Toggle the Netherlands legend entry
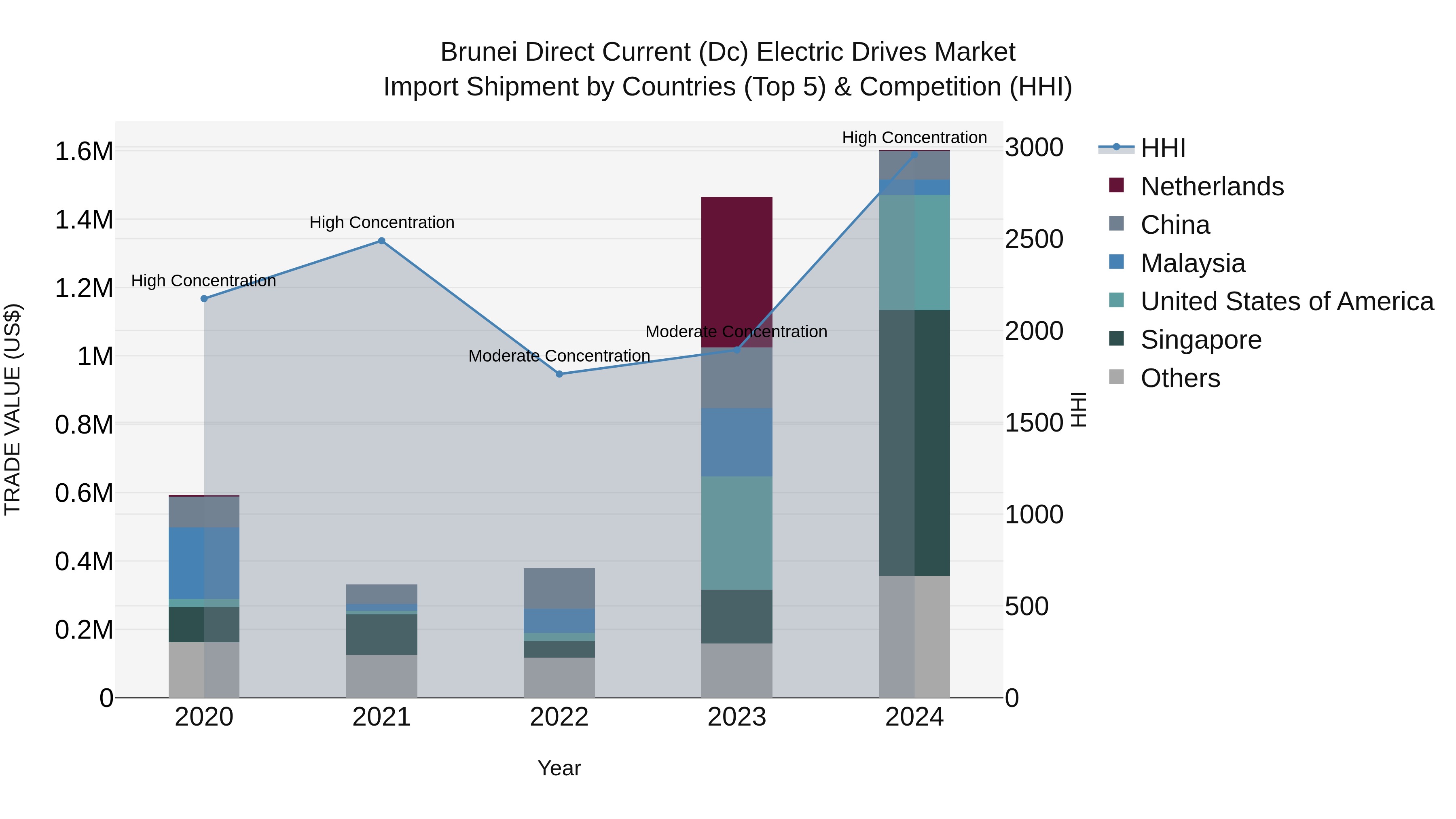Viewport: 1456px width, 819px height. [1197, 186]
